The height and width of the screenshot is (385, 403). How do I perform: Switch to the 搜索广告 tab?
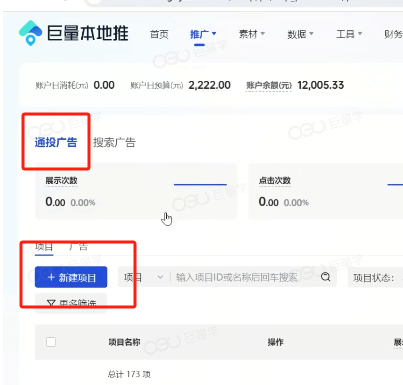click(114, 142)
